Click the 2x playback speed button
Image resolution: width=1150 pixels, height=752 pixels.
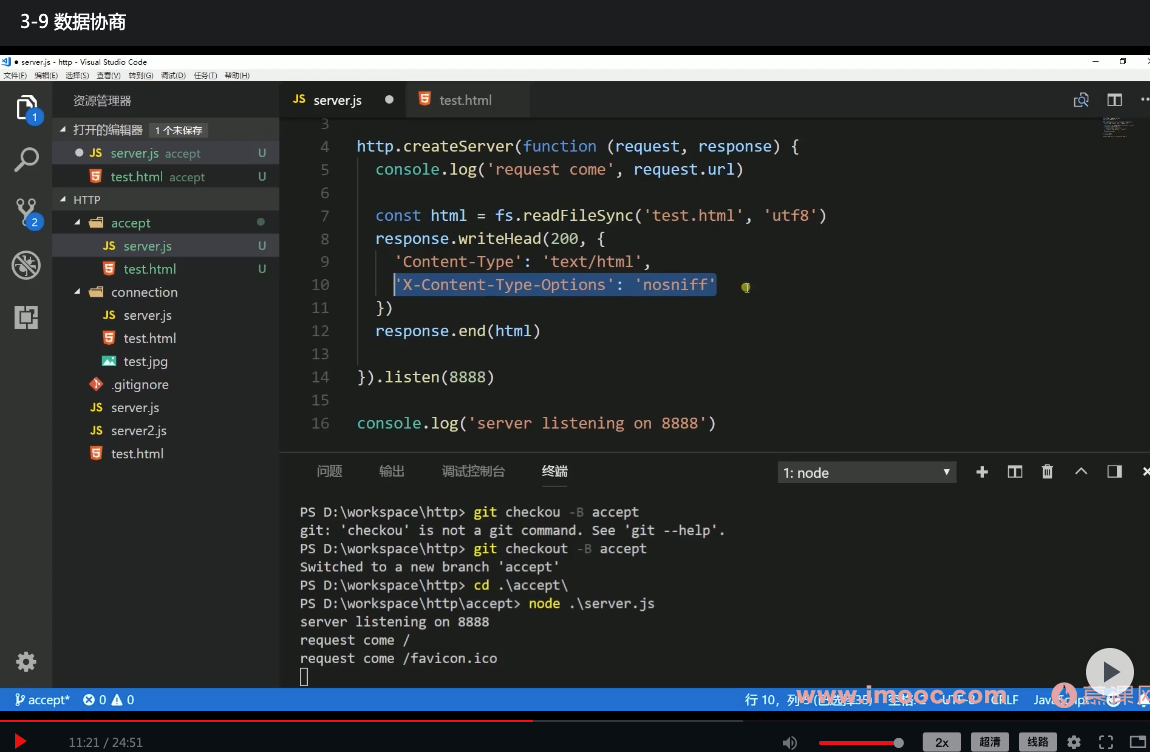(x=941, y=742)
